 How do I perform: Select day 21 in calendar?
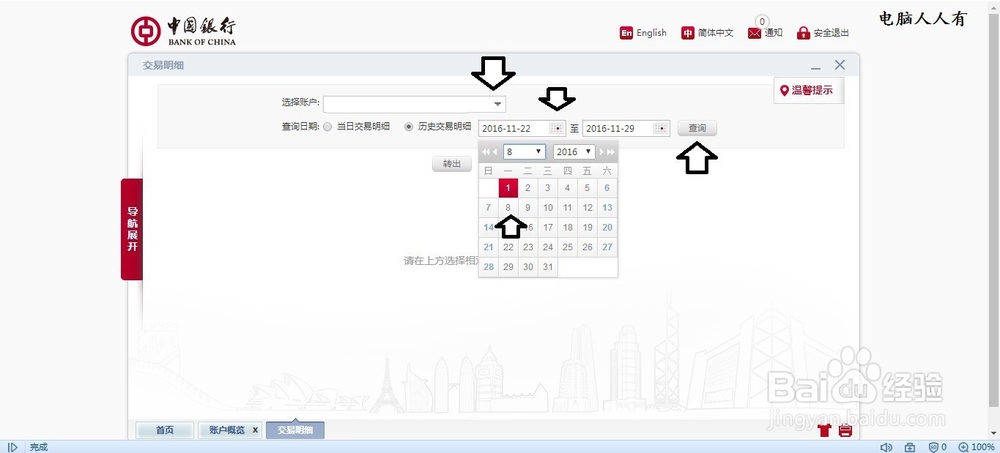coord(489,247)
